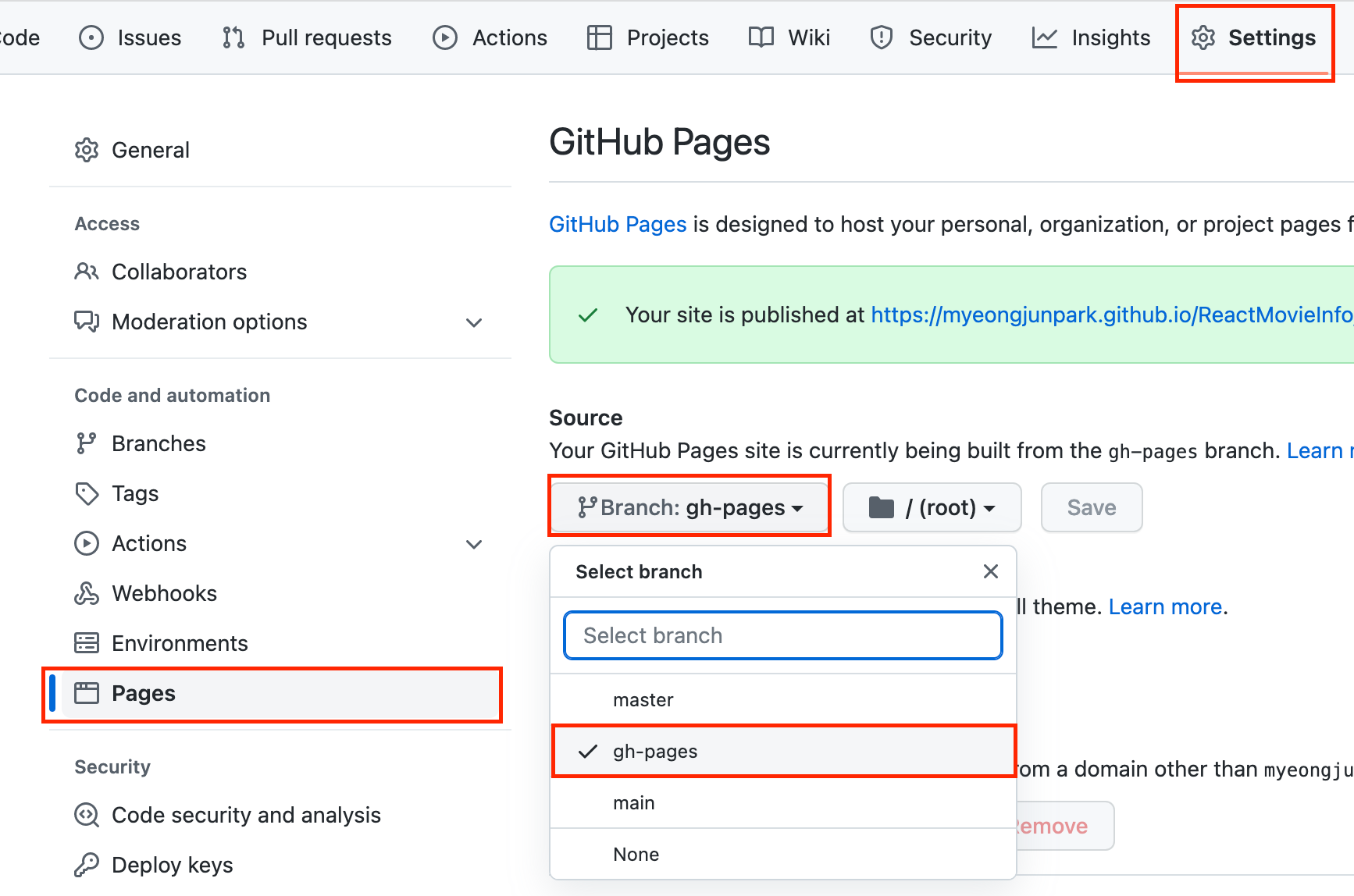Click the Projects table icon

[x=600, y=37]
